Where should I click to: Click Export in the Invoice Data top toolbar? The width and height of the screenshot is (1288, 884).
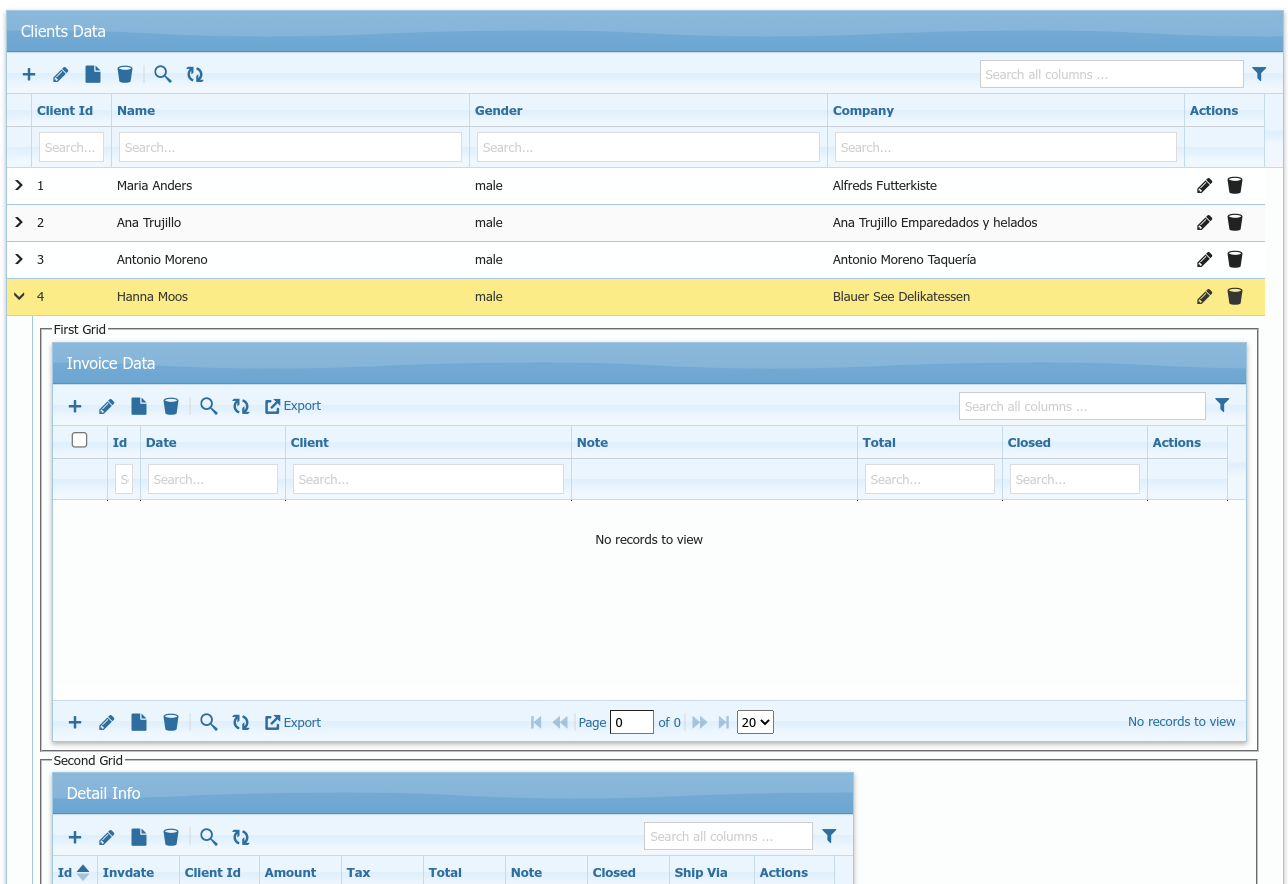coord(293,406)
